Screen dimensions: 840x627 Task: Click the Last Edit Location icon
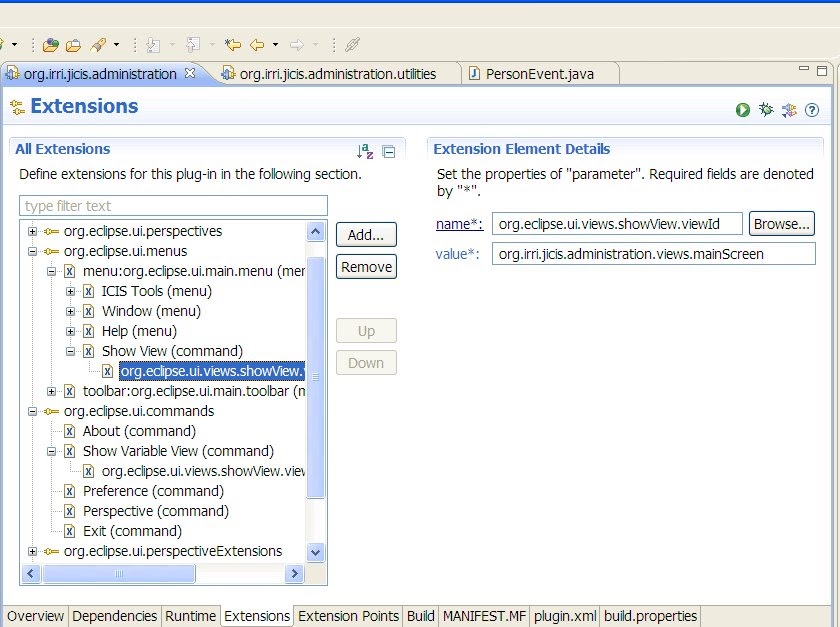click(233, 45)
